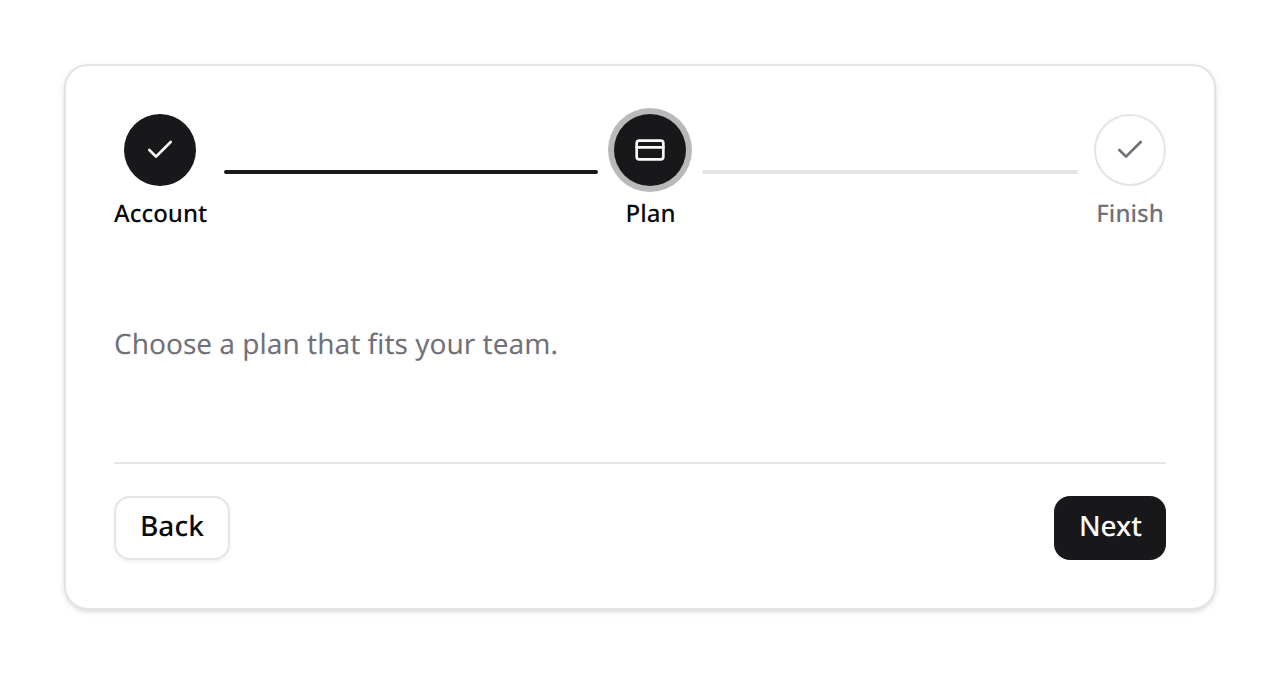Viewport: 1280px width, 674px height.
Task: Click the horizontal divider above the buttons
Action: click(640, 463)
